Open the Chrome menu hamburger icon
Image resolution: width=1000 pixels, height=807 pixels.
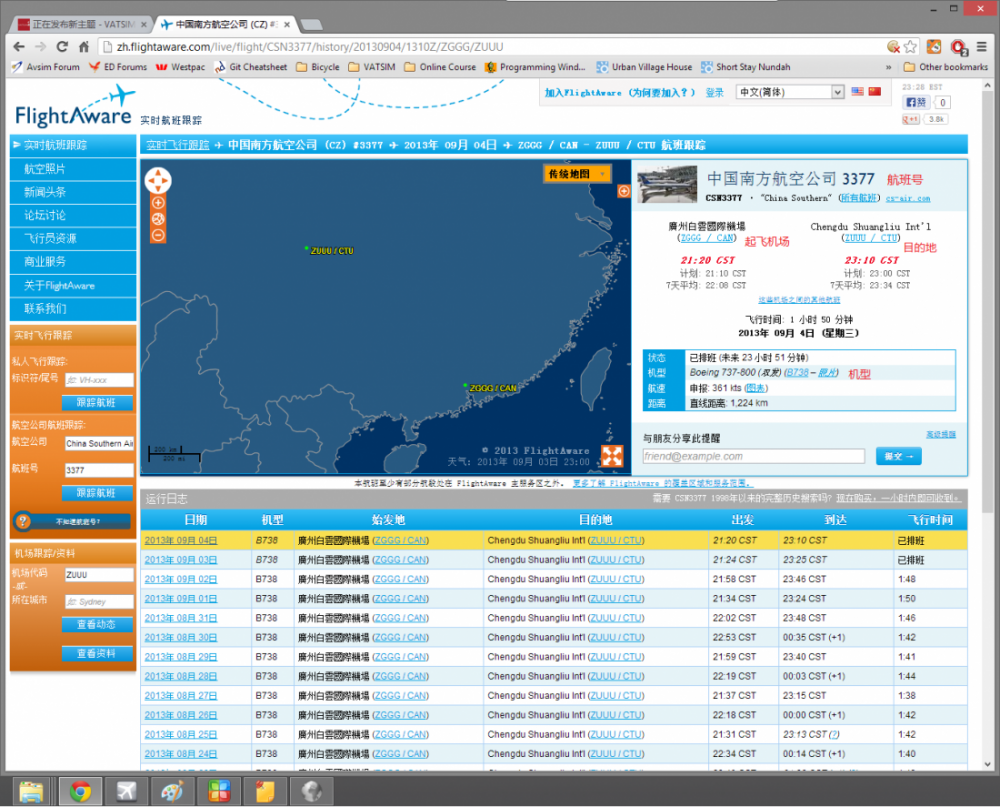tap(982, 47)
